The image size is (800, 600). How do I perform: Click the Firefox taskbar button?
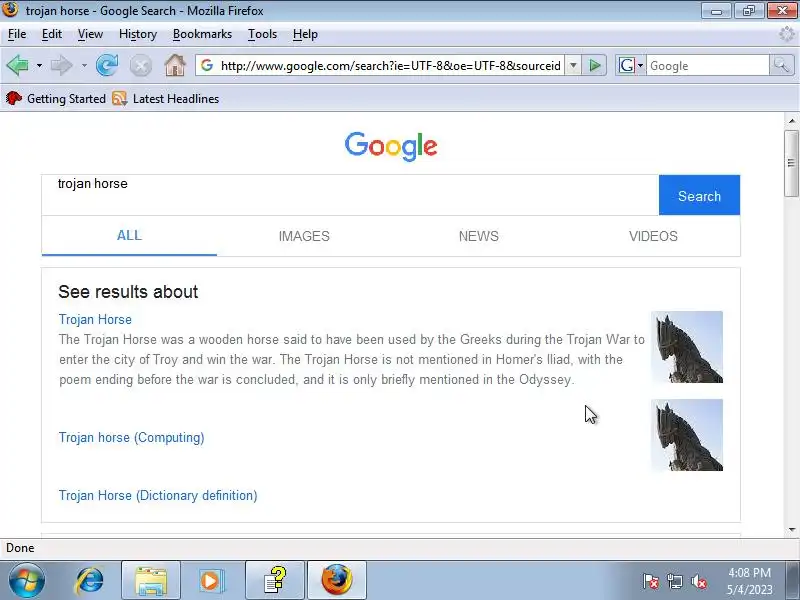point(337,581)
